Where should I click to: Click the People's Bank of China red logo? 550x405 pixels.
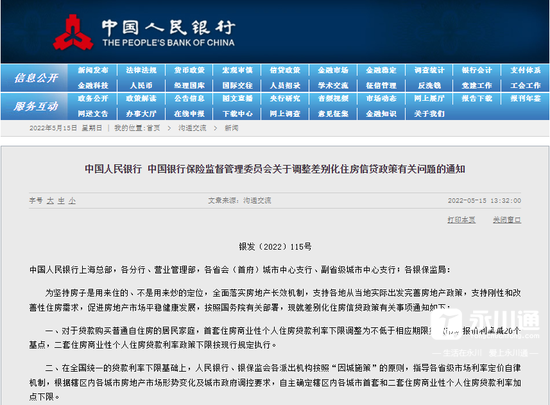point(73,32)
